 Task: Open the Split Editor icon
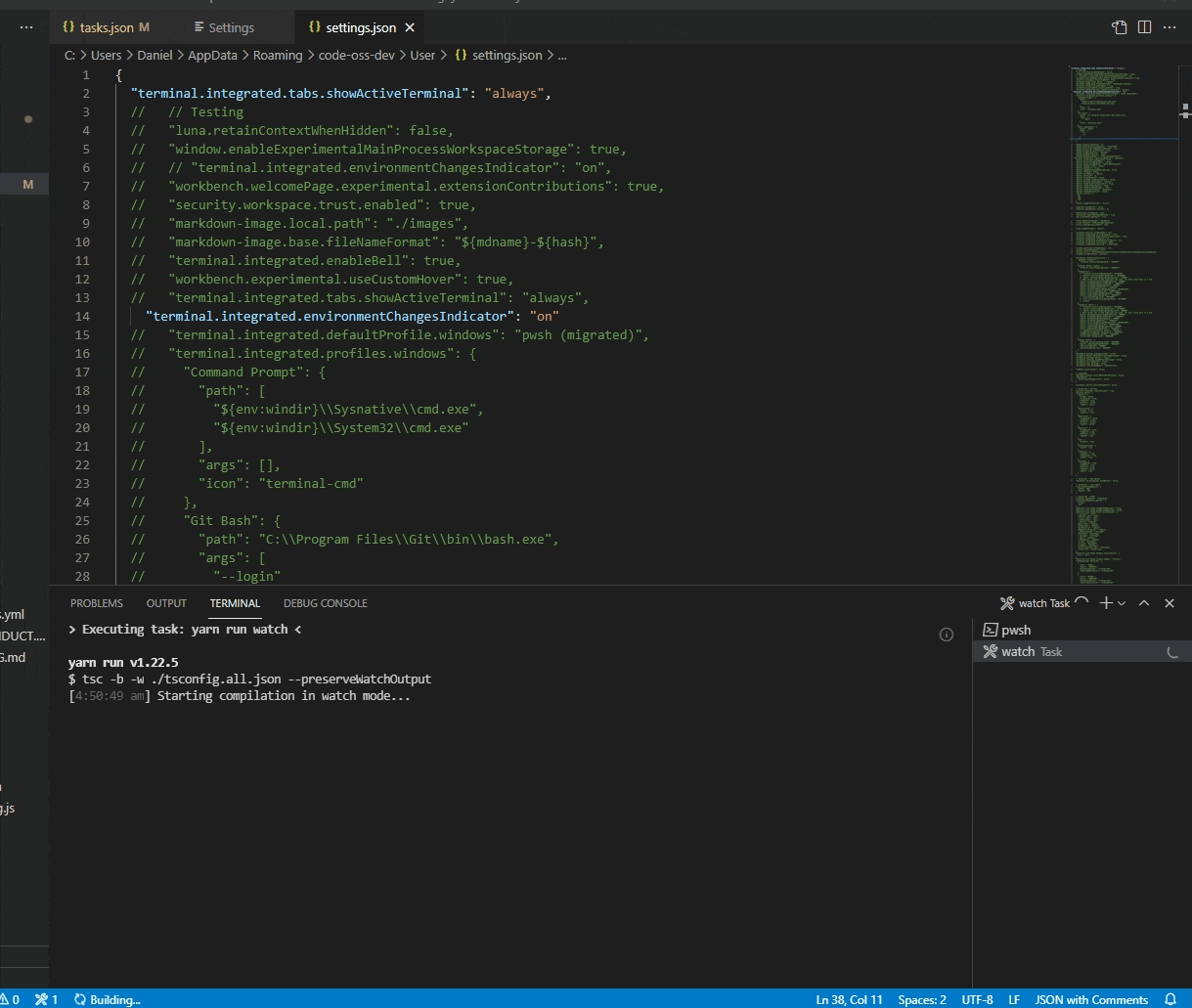[x=1144, y=26]
